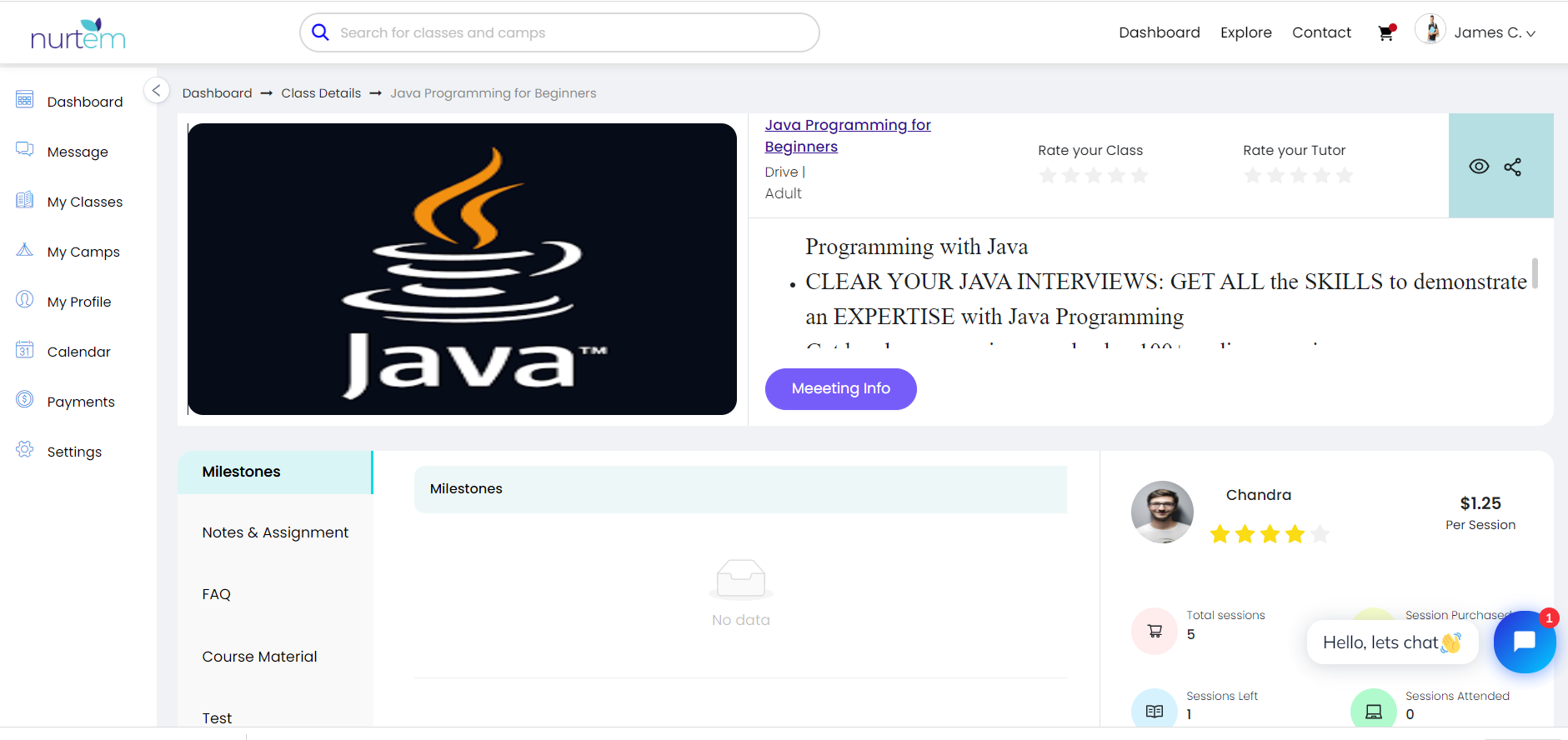
Task: Open the shopping cart icon
Action: (1385, 33)
